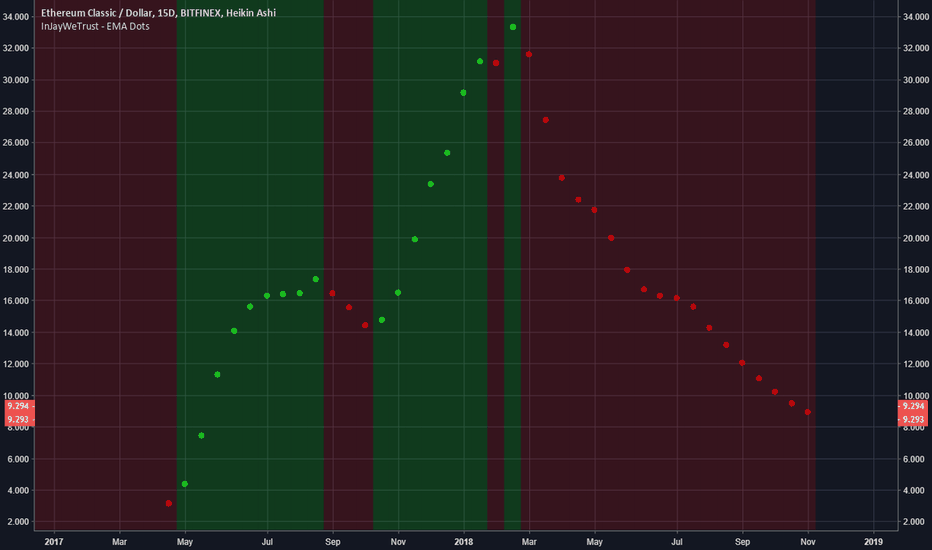Viewport: 932px width, 550px height.
Task: Click the 16.000 label on left price axis
Action: tap(15, 301)
